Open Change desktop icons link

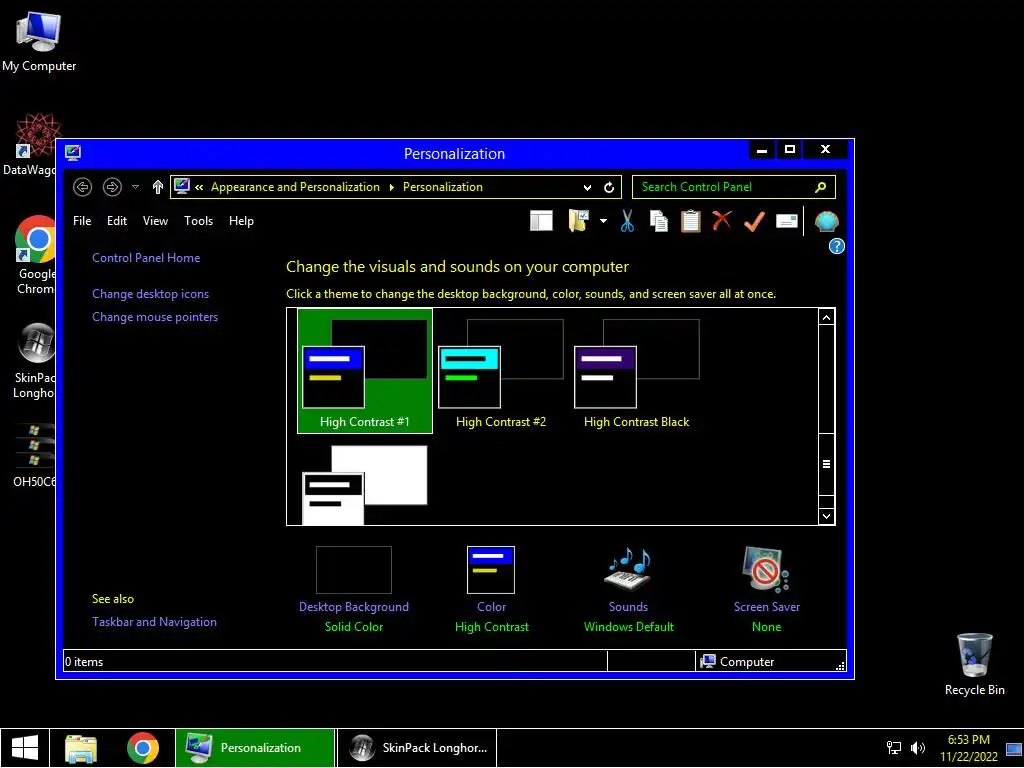coord(150,294)
